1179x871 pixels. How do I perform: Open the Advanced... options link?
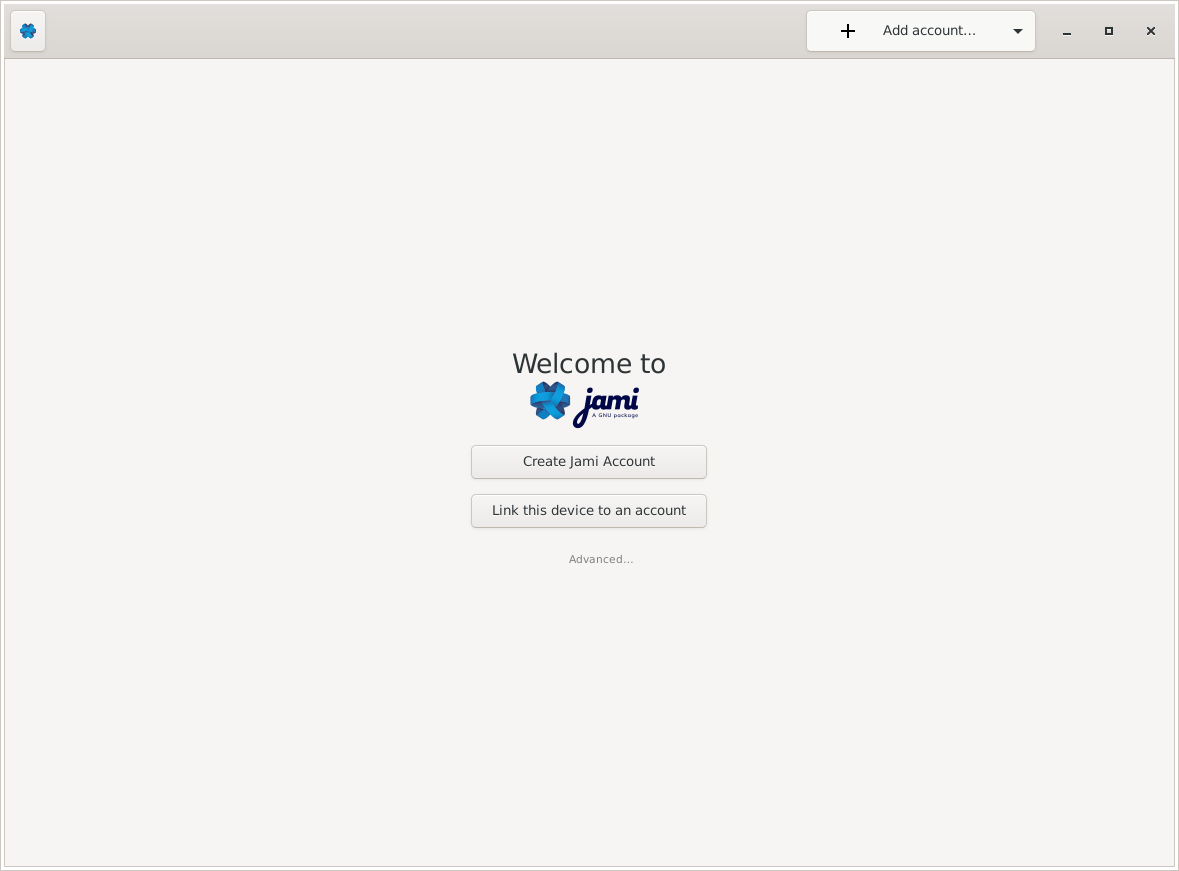(x=601, y=559)
